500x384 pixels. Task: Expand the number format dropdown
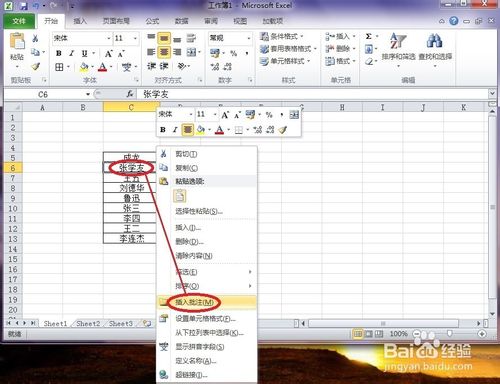coord(249,38)
